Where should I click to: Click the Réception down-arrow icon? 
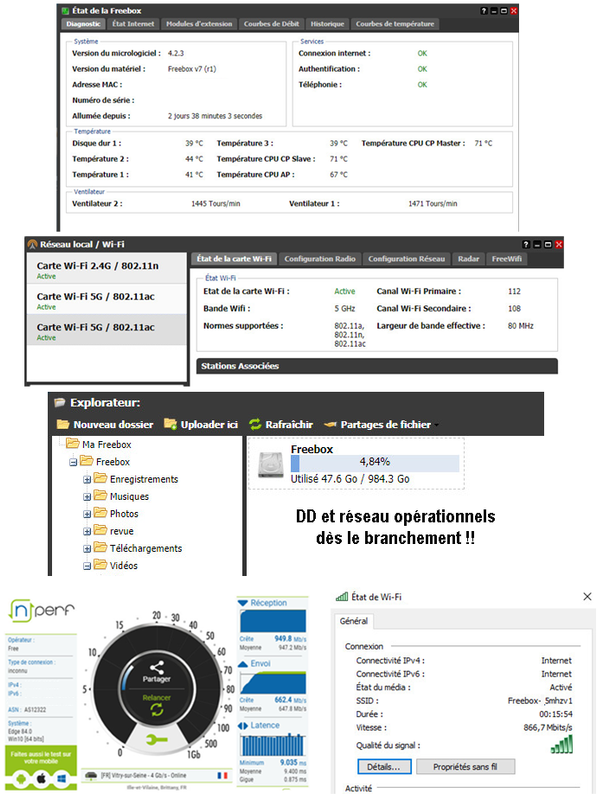(x=243, y=603)
